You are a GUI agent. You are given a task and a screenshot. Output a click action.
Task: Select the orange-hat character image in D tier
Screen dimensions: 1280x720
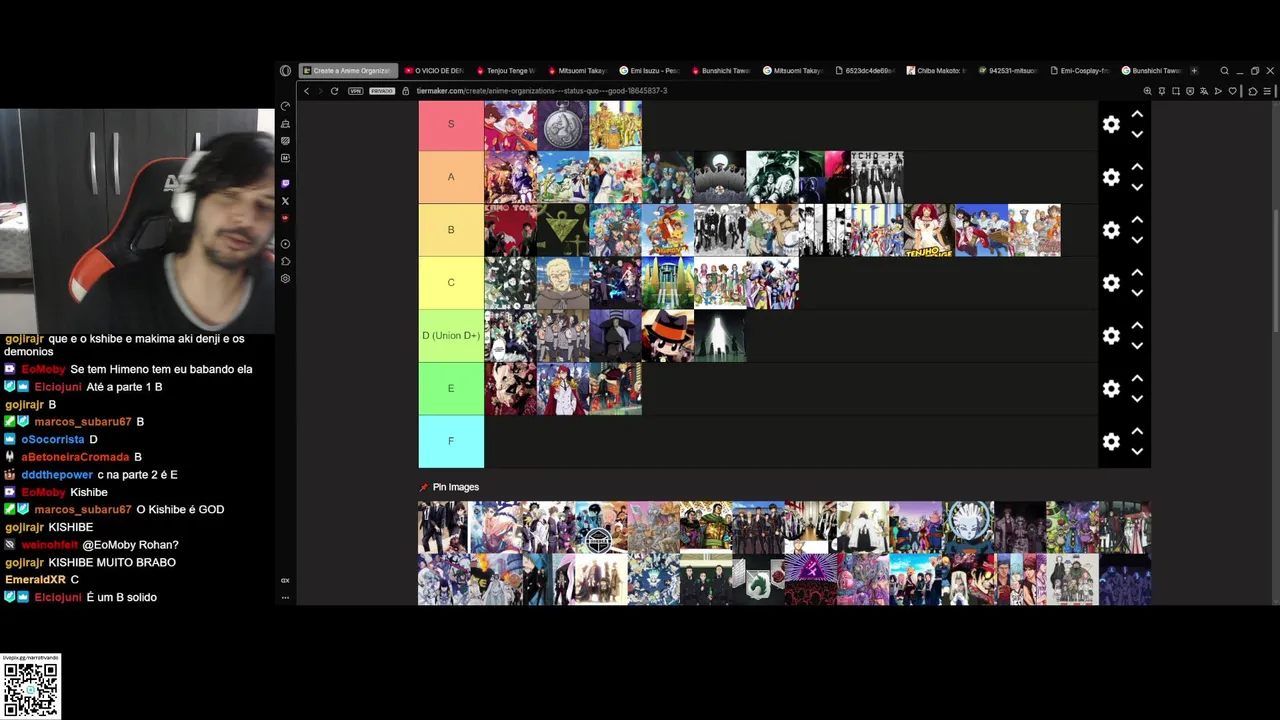click(667, 336)
